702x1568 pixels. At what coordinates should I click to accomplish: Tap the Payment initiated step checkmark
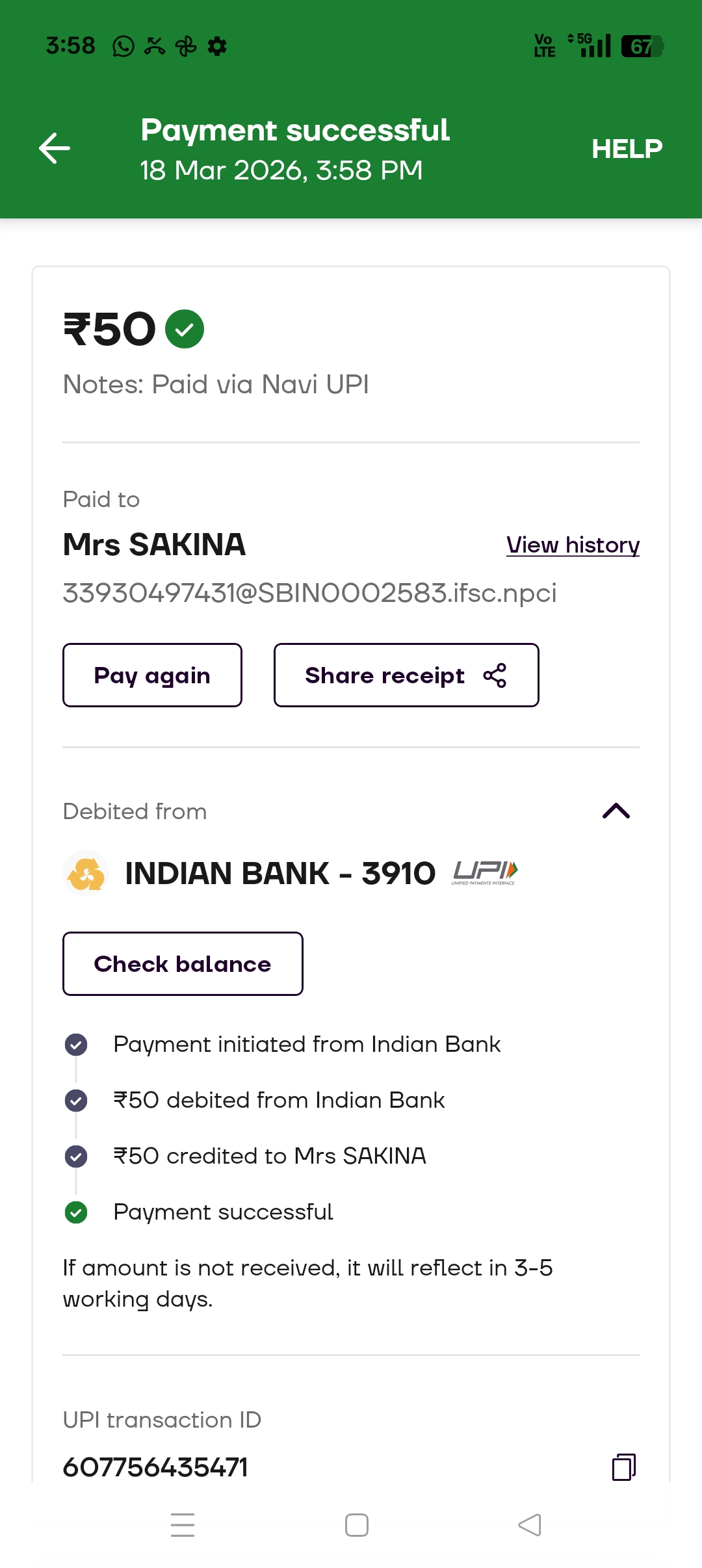tap(76, 1045)
